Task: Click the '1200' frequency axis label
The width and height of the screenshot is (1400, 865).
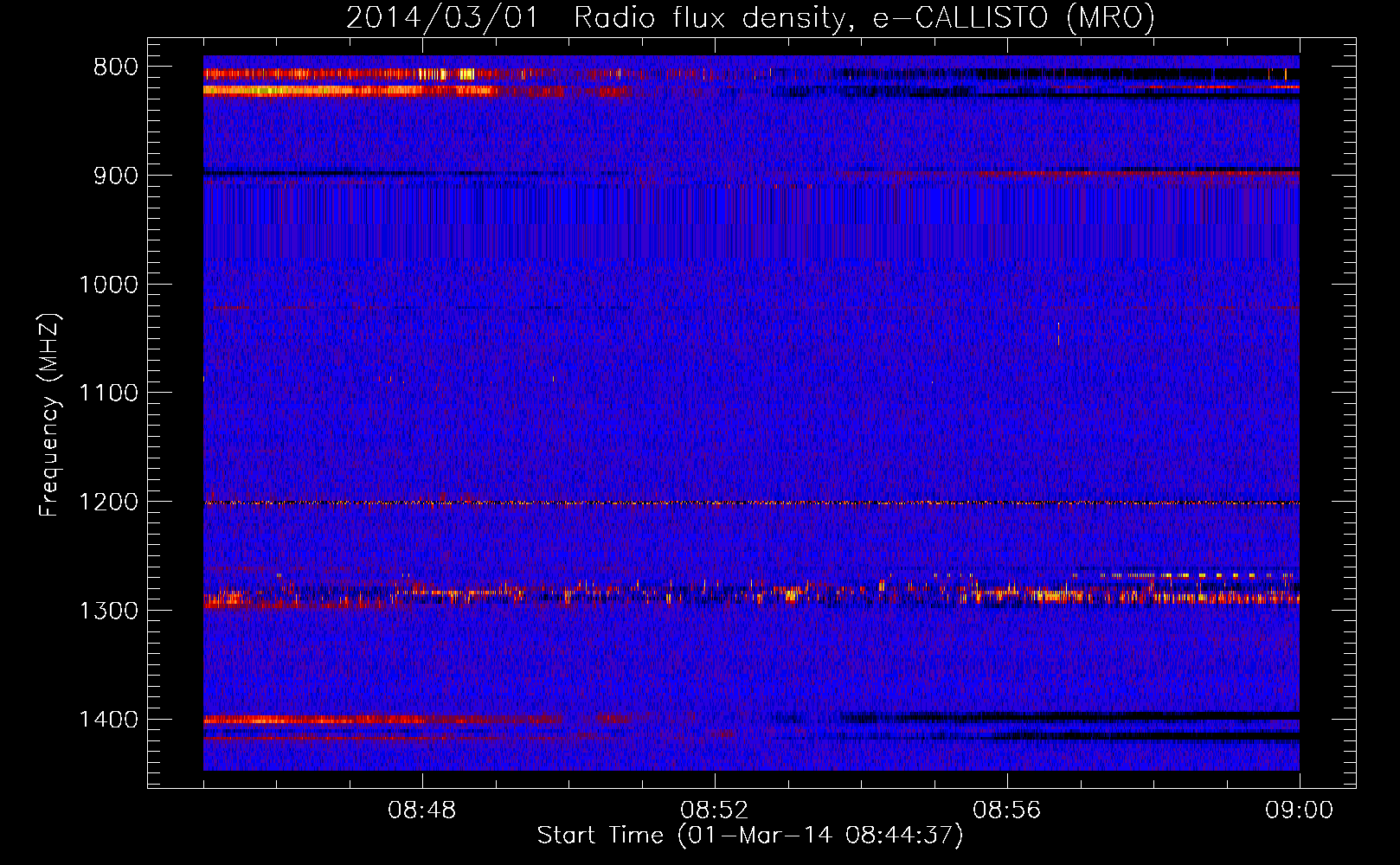Action: 109,503
